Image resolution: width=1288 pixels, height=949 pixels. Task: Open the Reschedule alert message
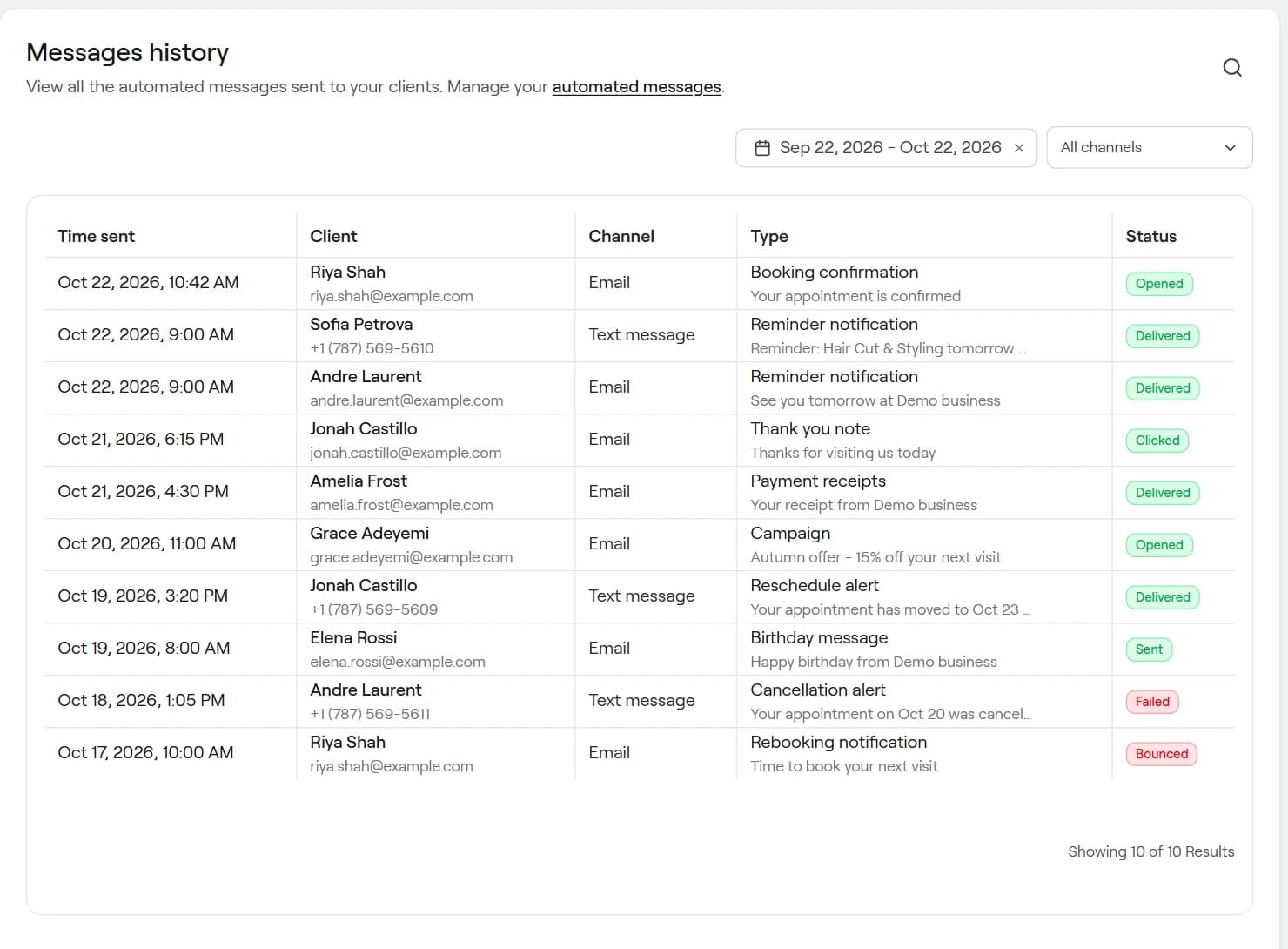pos(815,585)
